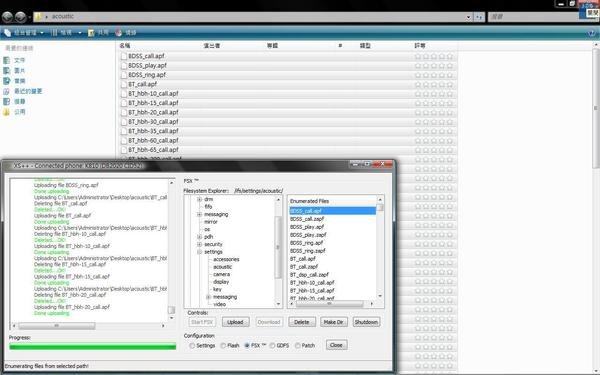This screenshot has height=375, width=600.
Task: Open the Documents favorite link icon
Action: (x=7, y=60)
